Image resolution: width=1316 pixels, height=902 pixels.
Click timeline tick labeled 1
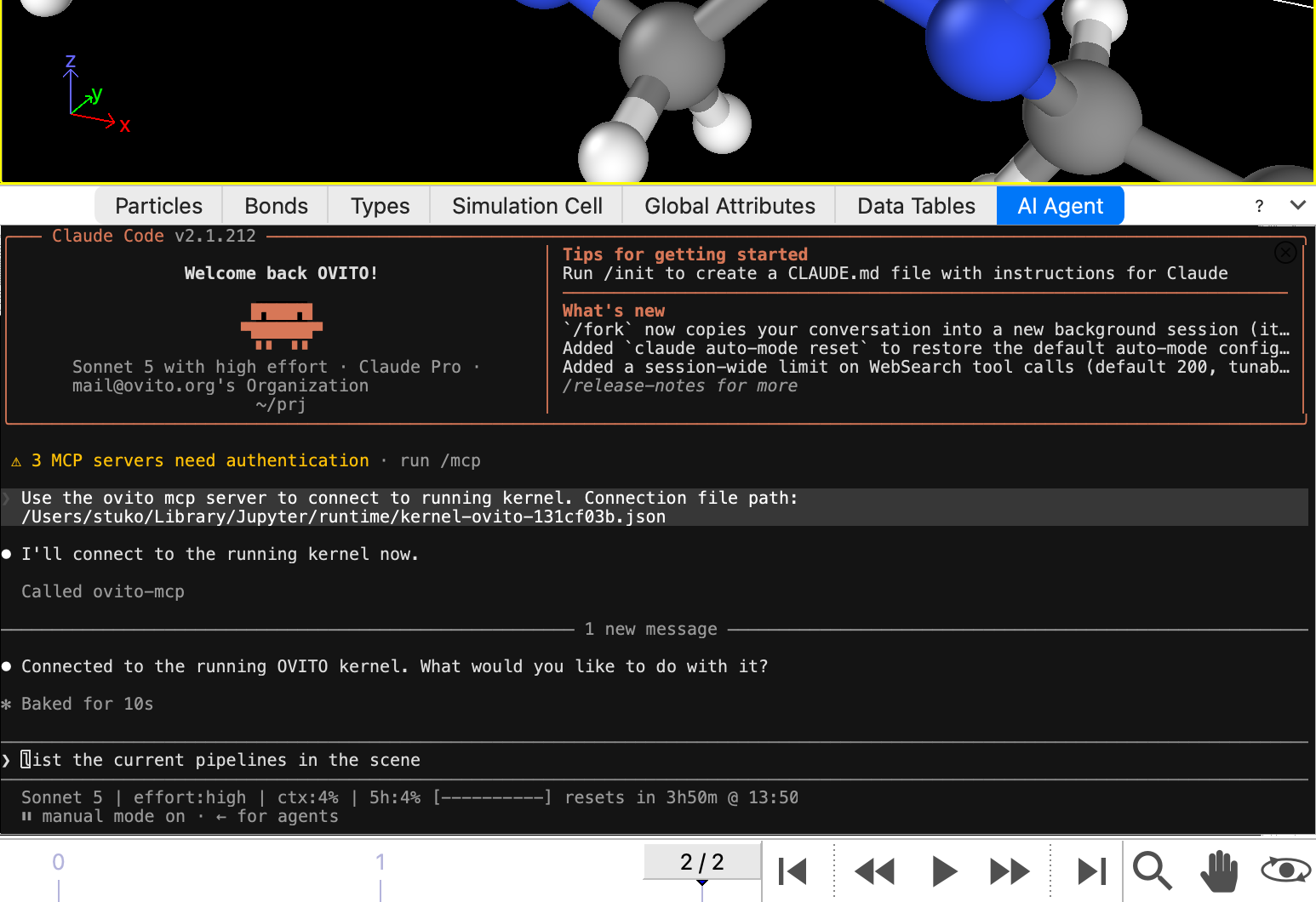(380, 862)
